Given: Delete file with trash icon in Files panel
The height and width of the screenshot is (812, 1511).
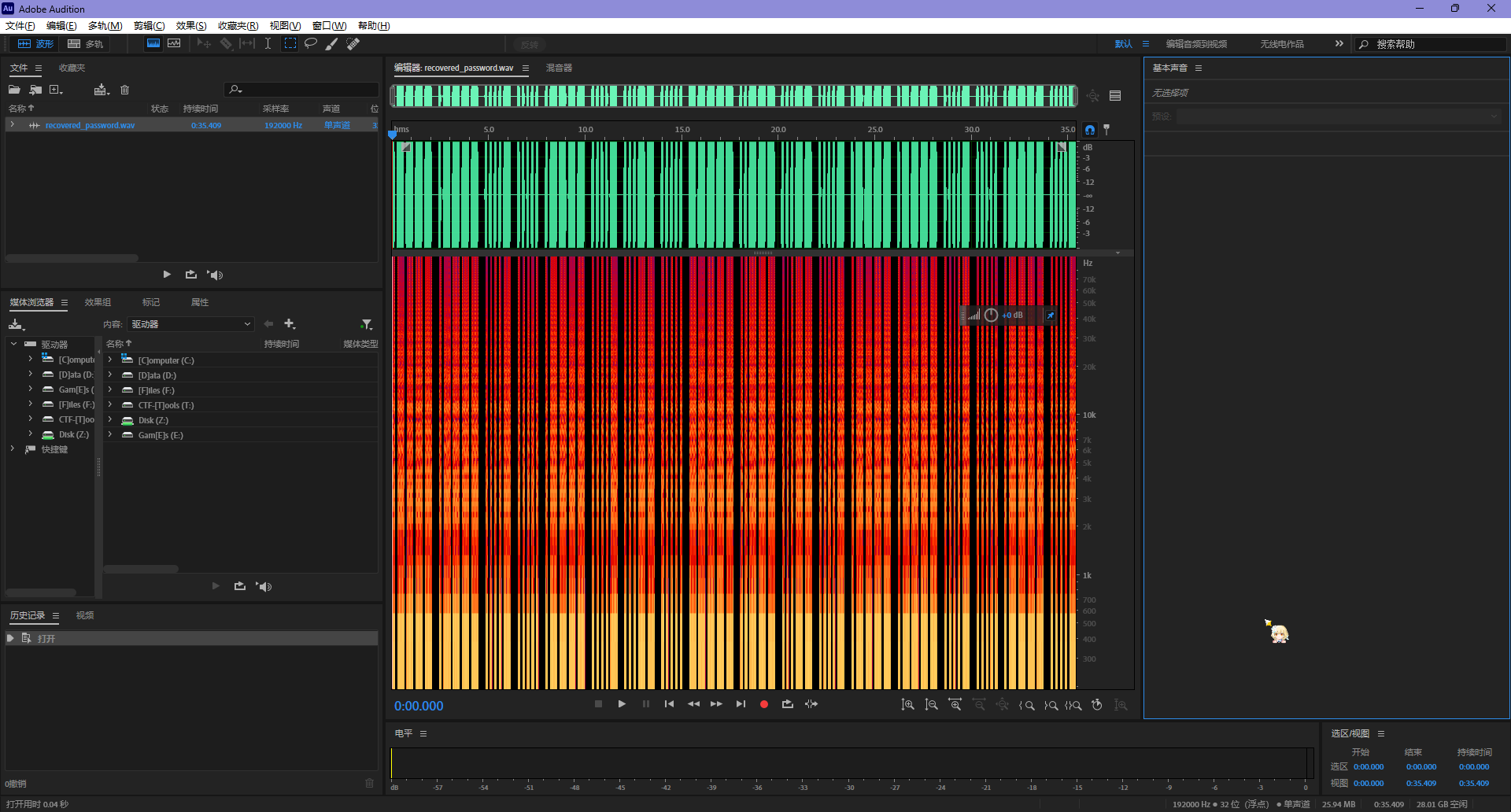Looking at the screenshot, I should tap(124, 90).
